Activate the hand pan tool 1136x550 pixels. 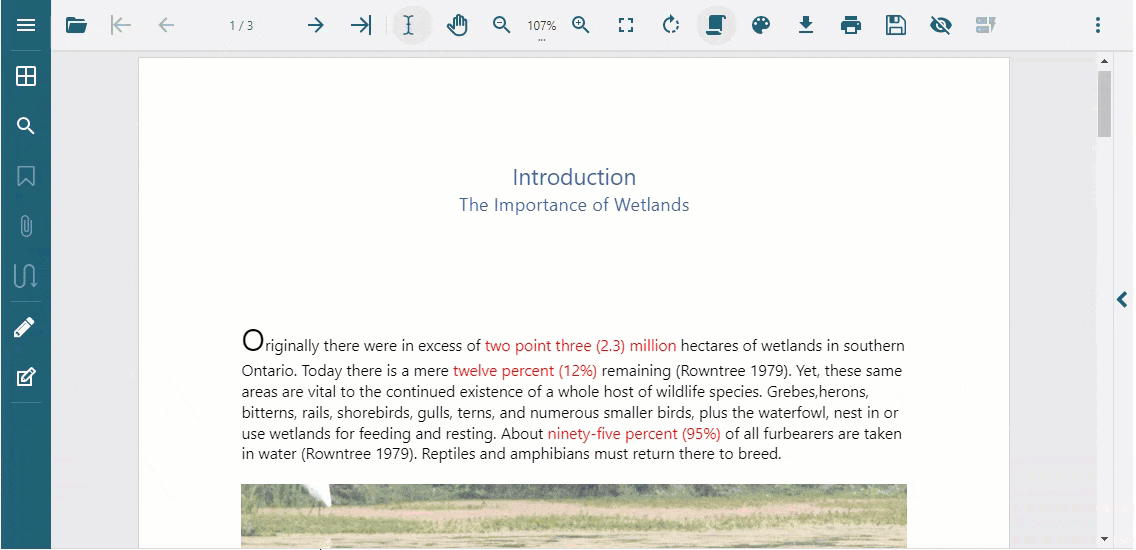[456, 25]
